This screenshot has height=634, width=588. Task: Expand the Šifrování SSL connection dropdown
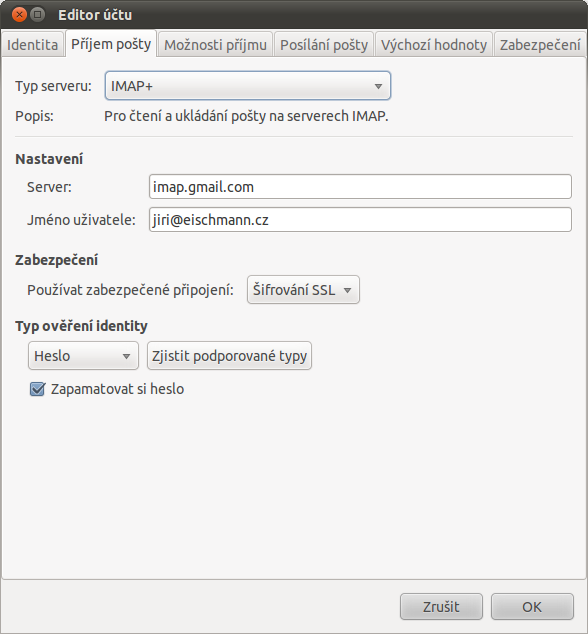(303, 290)
